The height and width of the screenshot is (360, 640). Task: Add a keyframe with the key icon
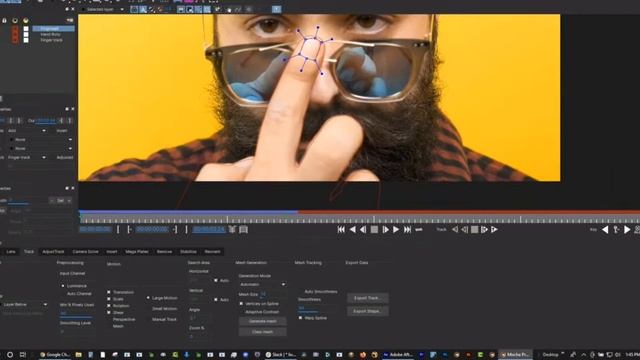[616, 230]
